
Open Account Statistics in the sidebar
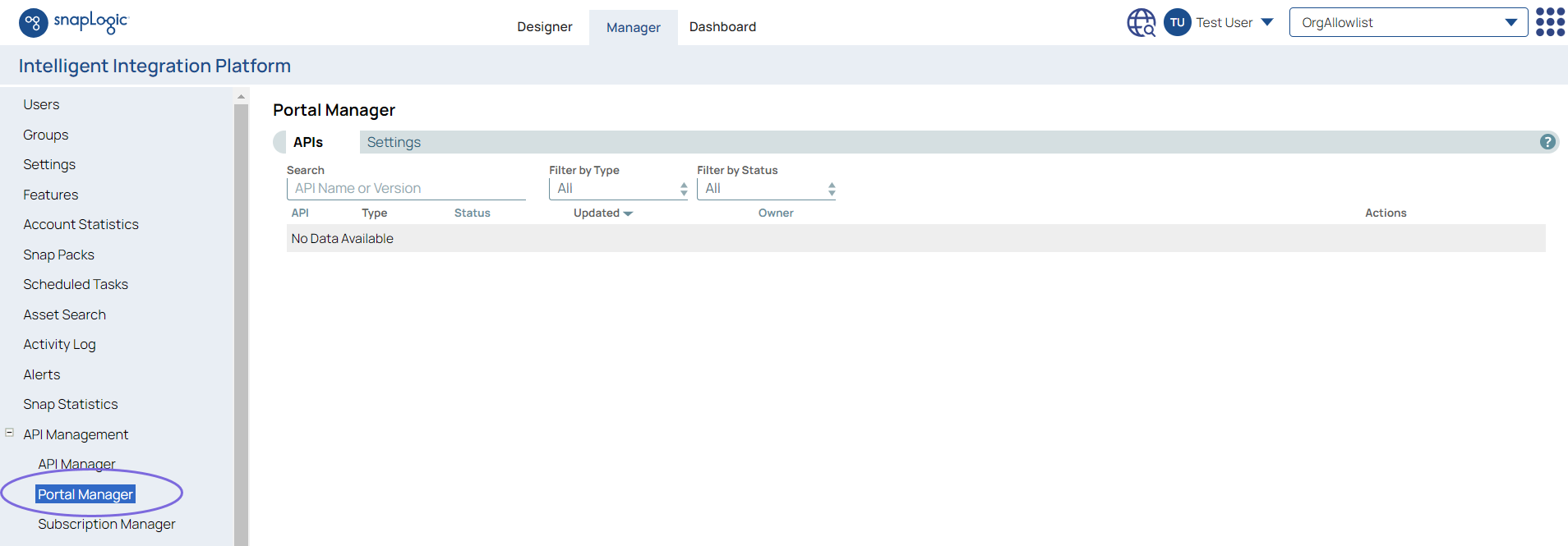click(81, 224)
